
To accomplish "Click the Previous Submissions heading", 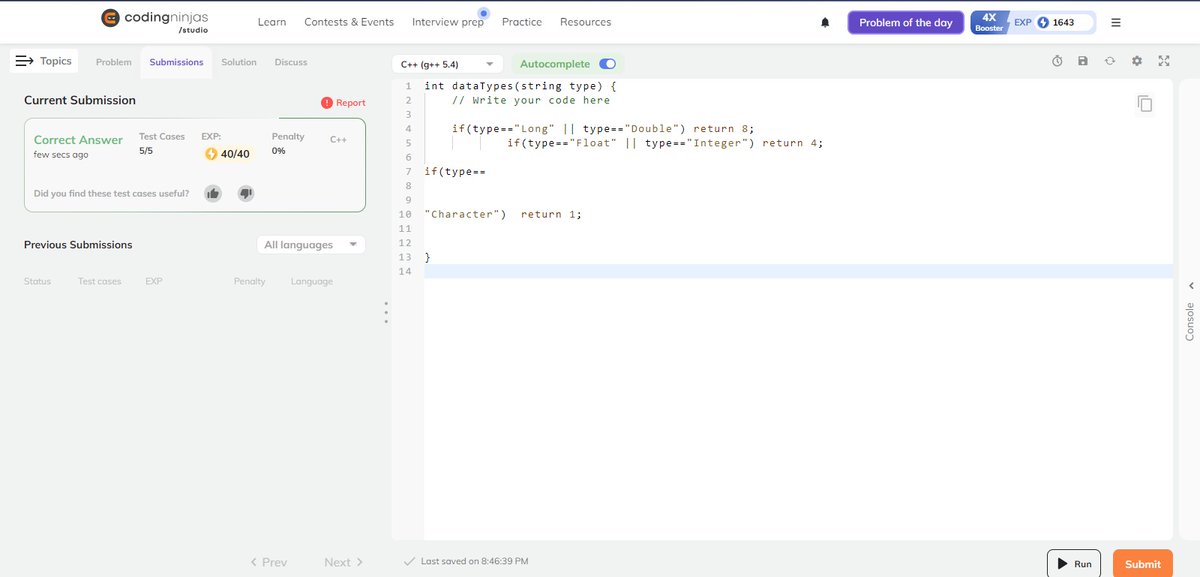I will tap(78, 245).
